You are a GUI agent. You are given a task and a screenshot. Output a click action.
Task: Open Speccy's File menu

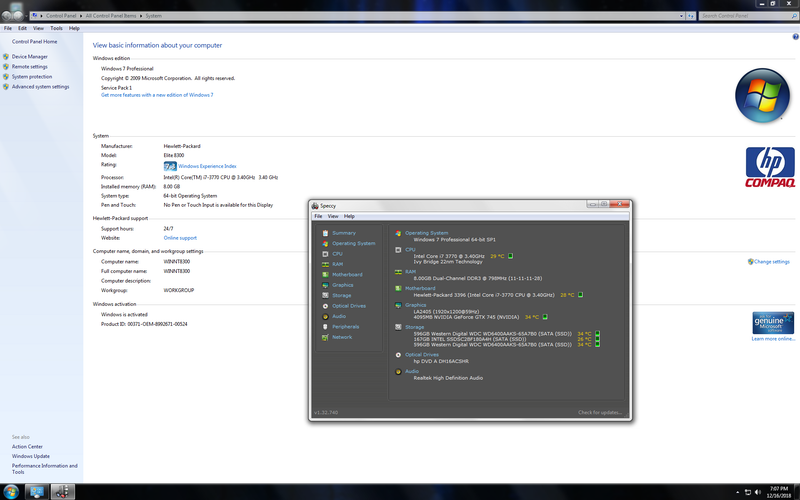tap(318, 216)
